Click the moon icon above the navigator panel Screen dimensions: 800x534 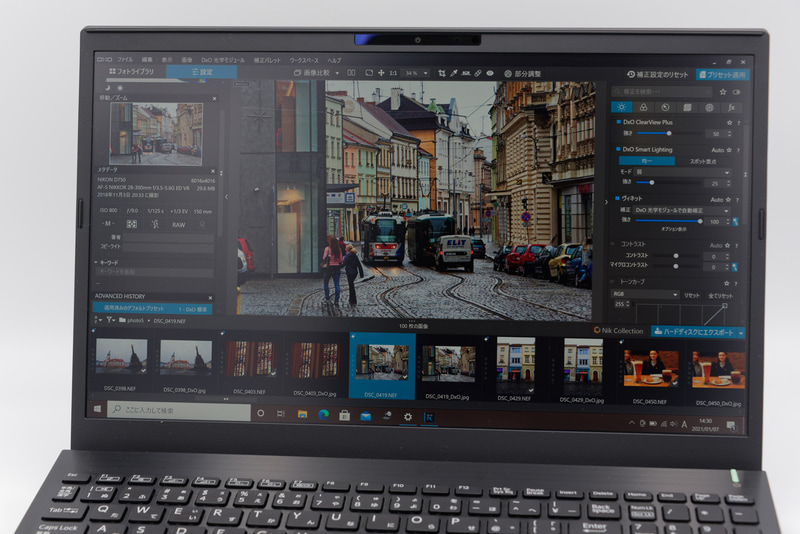[107, 88]
